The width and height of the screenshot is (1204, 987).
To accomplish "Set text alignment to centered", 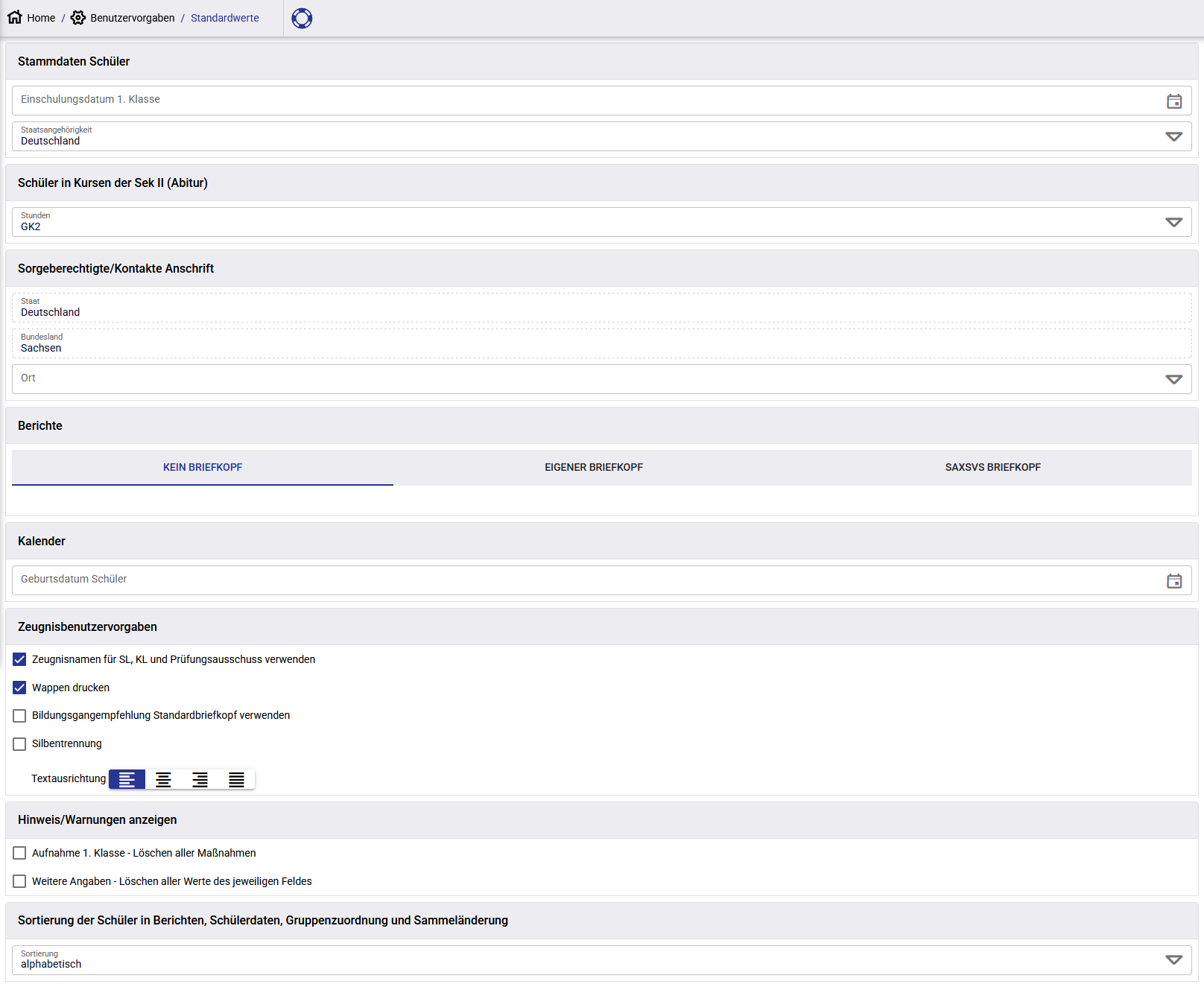I will [x=163, y=779].
